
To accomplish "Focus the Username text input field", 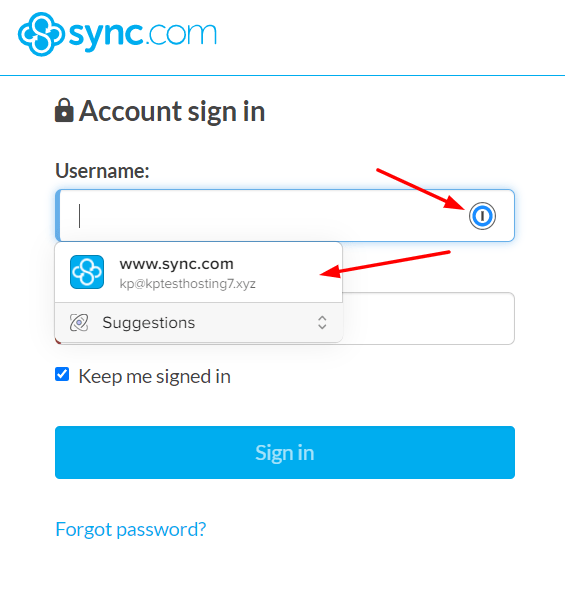I will coord(285,216).
